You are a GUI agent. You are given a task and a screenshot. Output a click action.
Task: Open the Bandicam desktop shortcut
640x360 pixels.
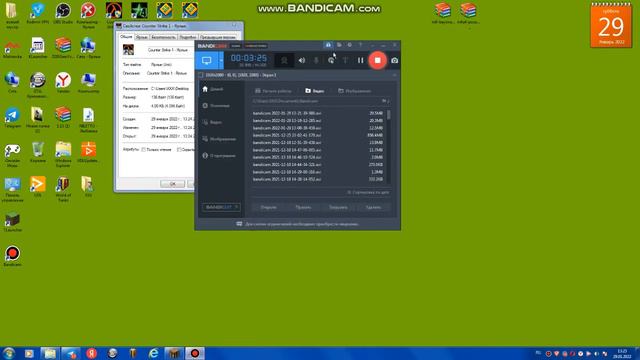coord(12,256)
